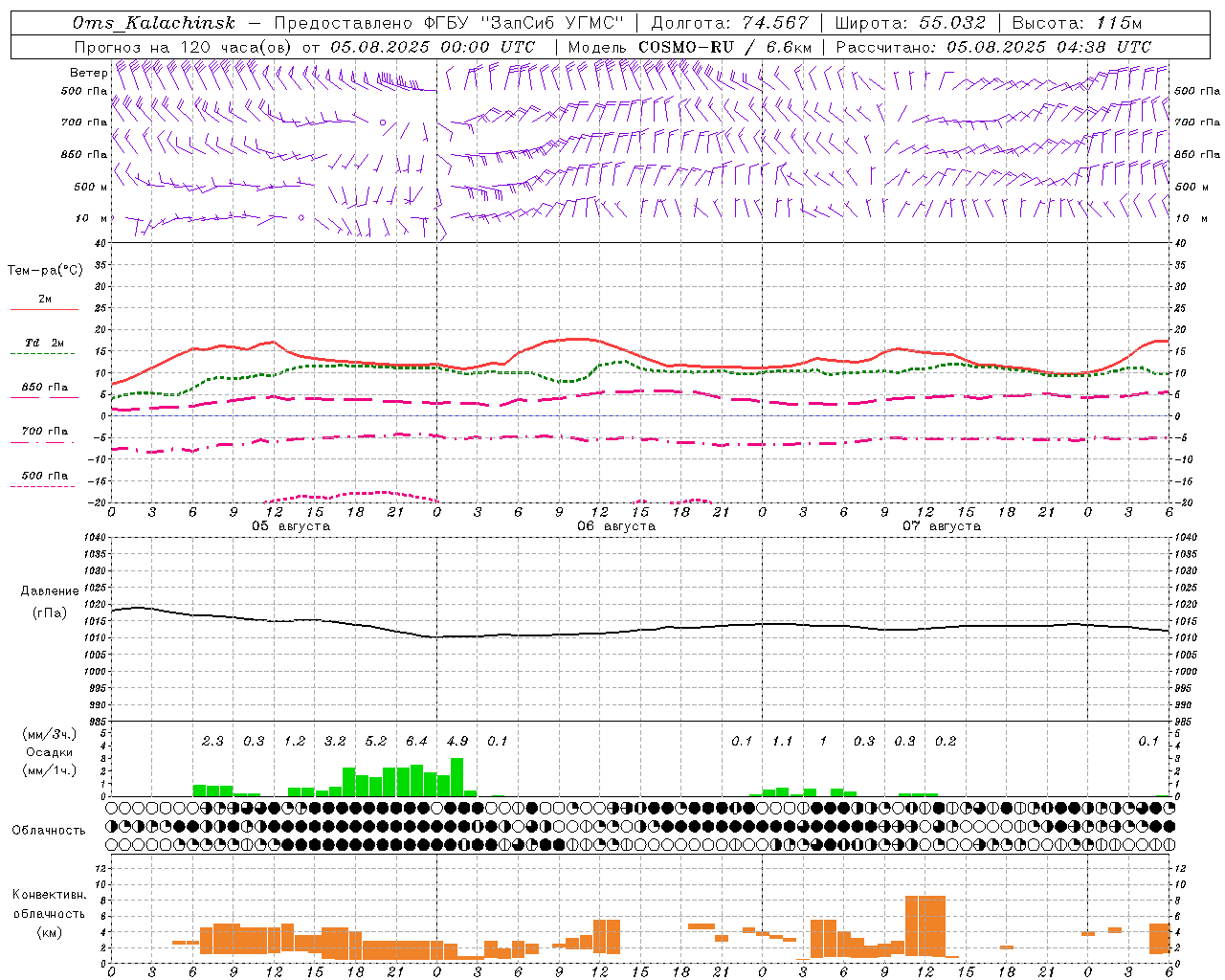Click the 2м temperature legend entry
The height and width of the screenshot is (980, 1225).
45,300
